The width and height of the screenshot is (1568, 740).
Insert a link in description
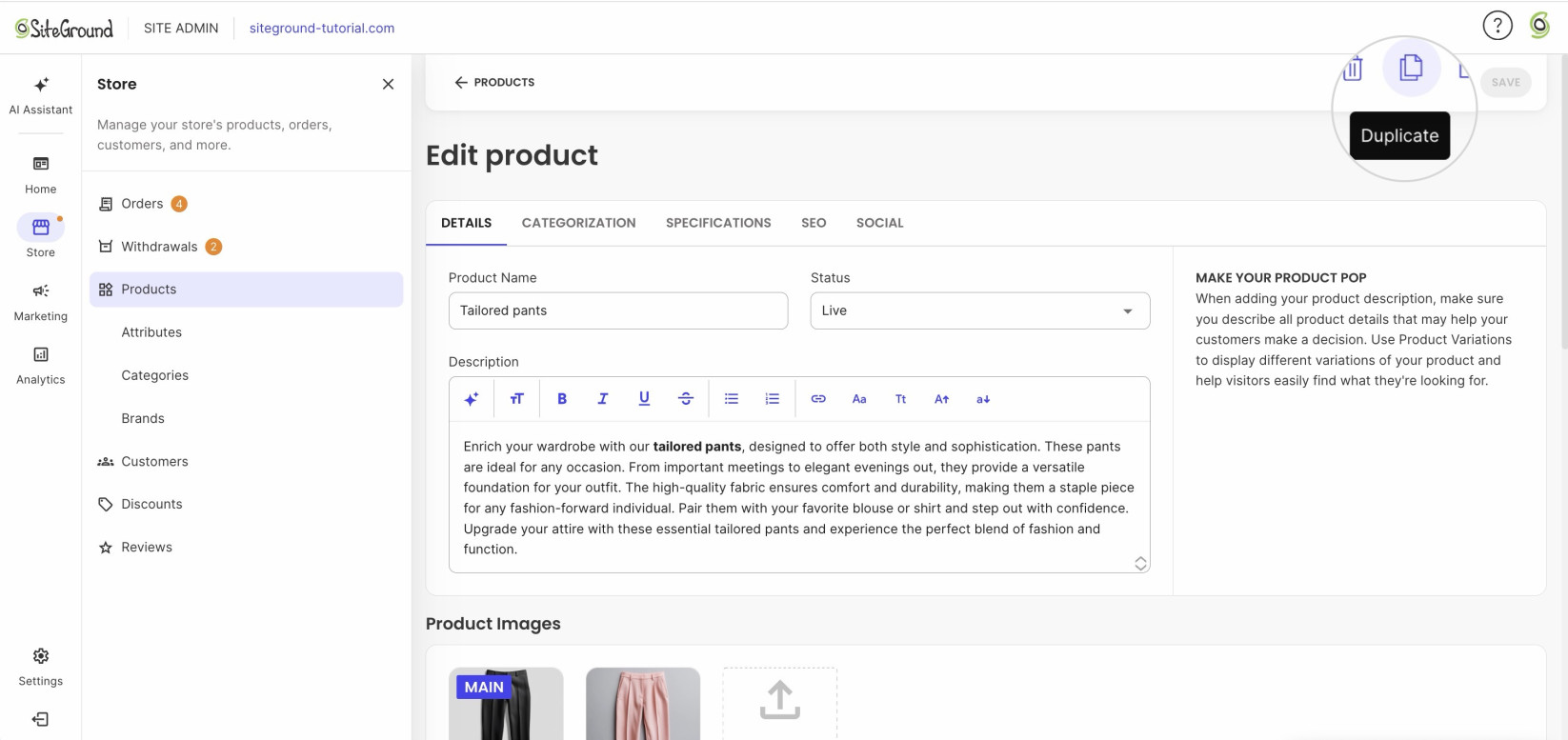click(818, 399)
